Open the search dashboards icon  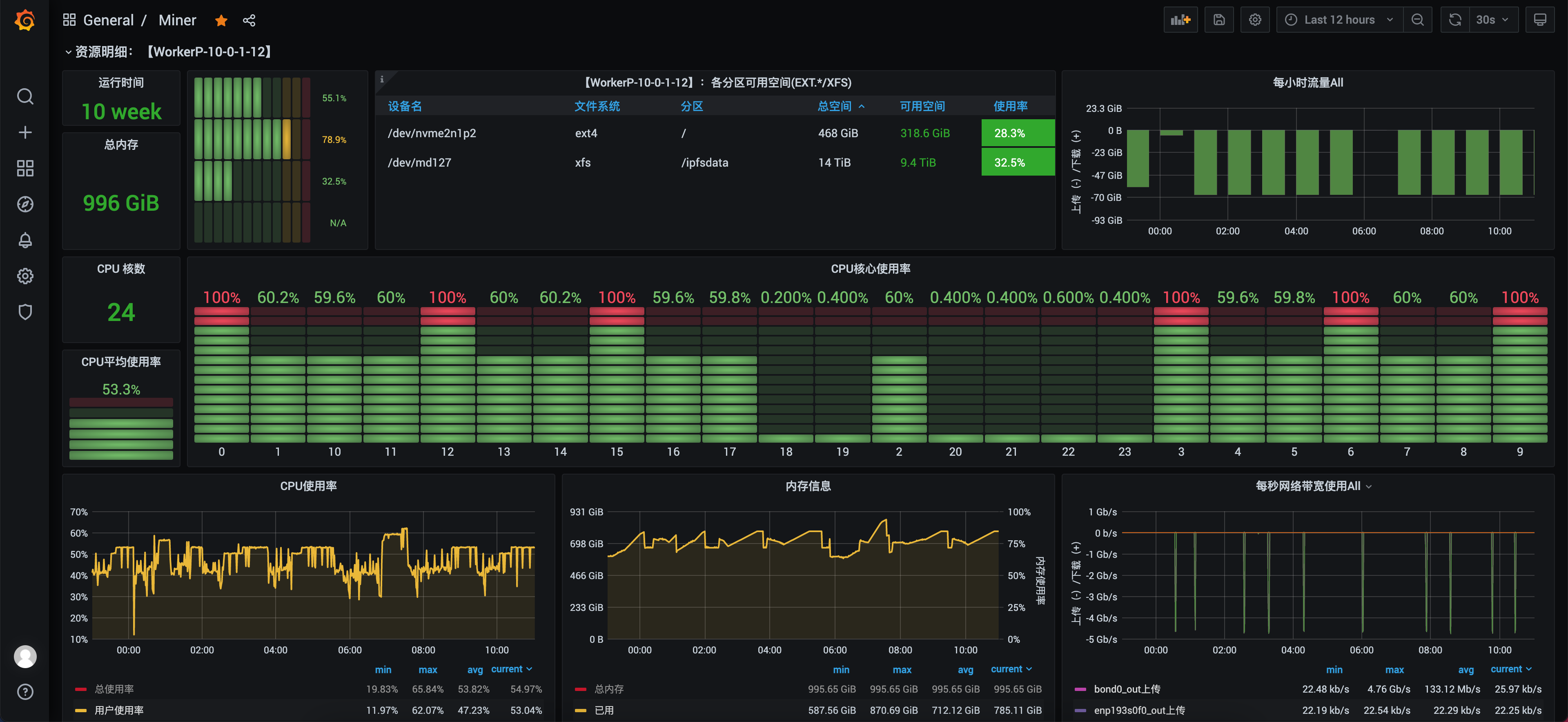point(25,96)
